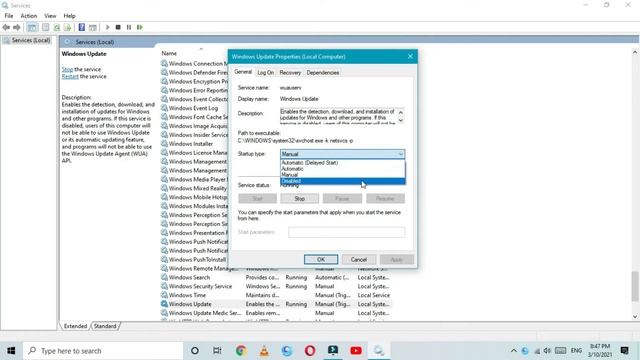This screenshot has height=360, width=640.
Task: Click the Restart the service link
Action: pyautogui.click(x=70, y=76)
